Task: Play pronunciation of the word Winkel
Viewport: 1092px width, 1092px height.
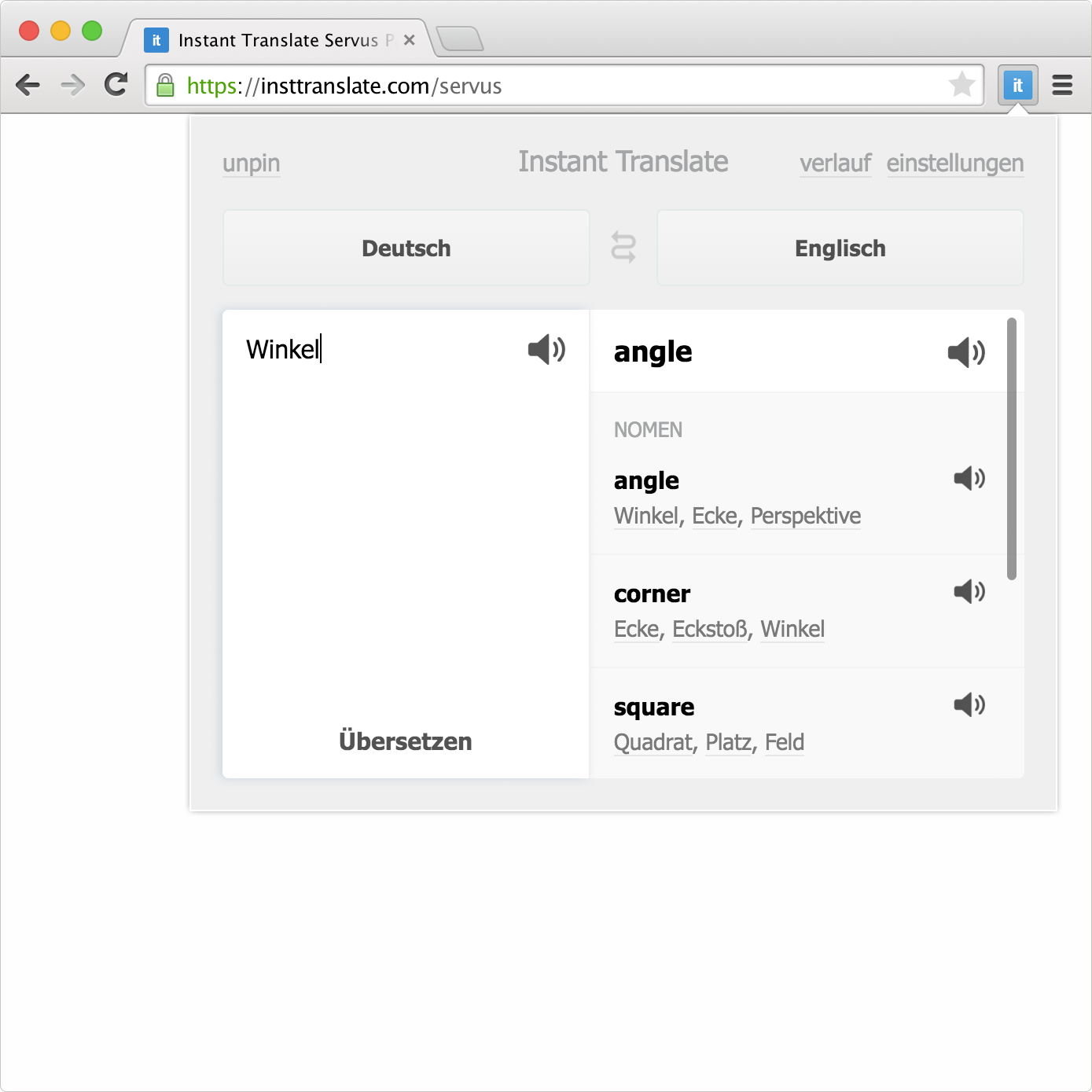Action: click(x=546, y=350)
